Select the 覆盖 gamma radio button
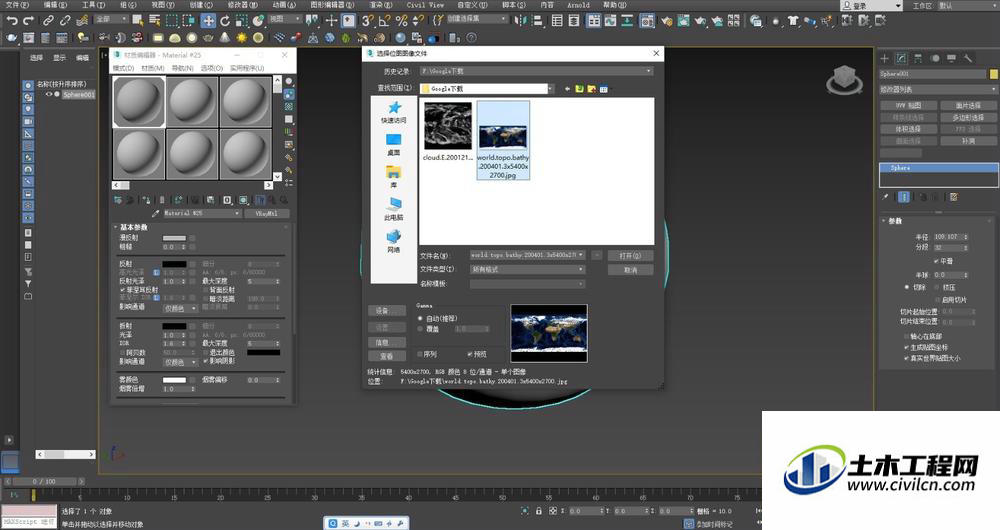 click(x=420, y=329)
